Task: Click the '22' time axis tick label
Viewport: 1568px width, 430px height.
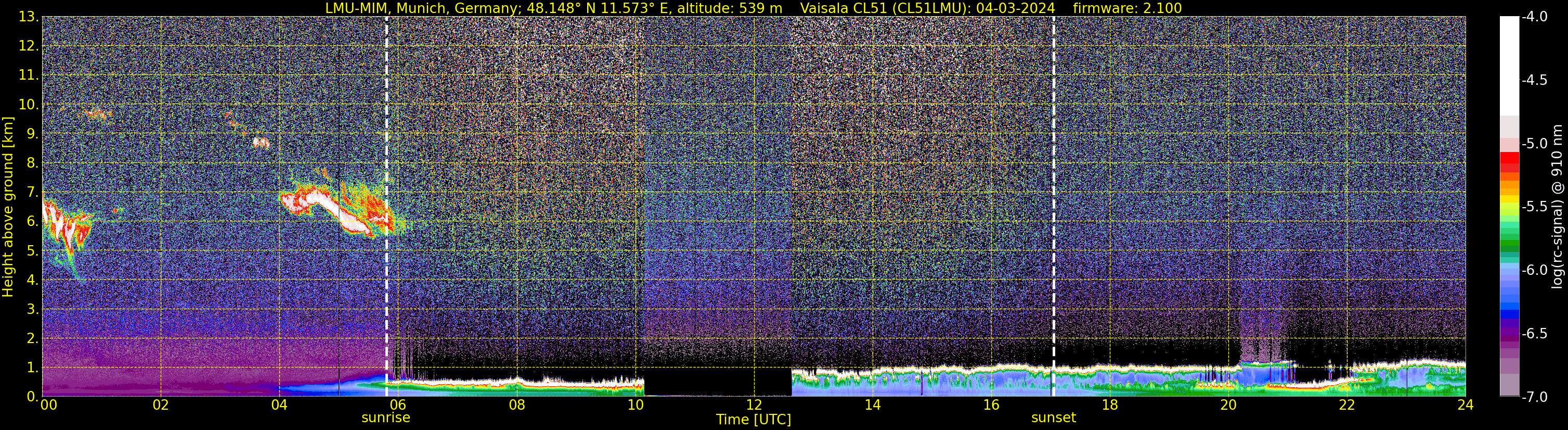Action: click(x=1347, y=405)
